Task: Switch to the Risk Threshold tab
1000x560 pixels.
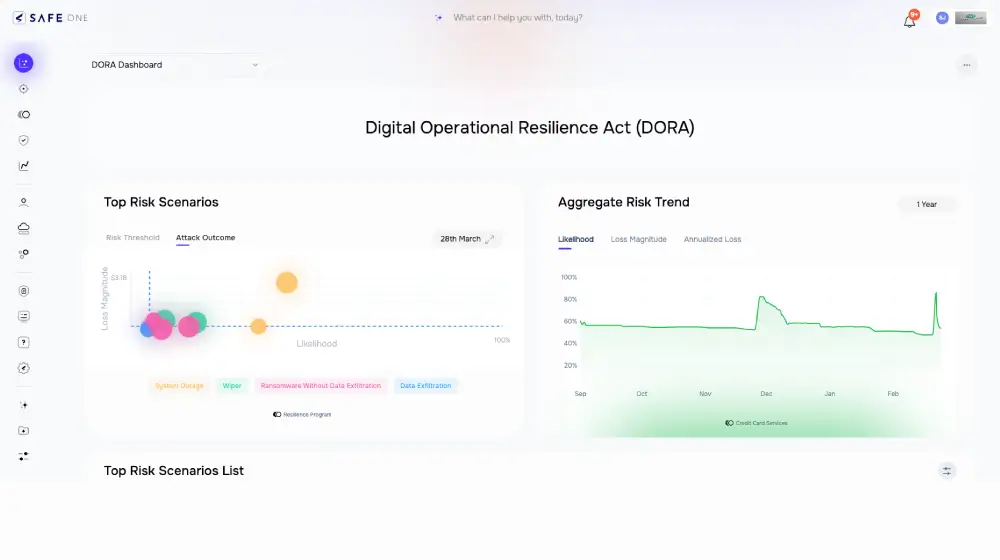Action: [x=133, y=238]
